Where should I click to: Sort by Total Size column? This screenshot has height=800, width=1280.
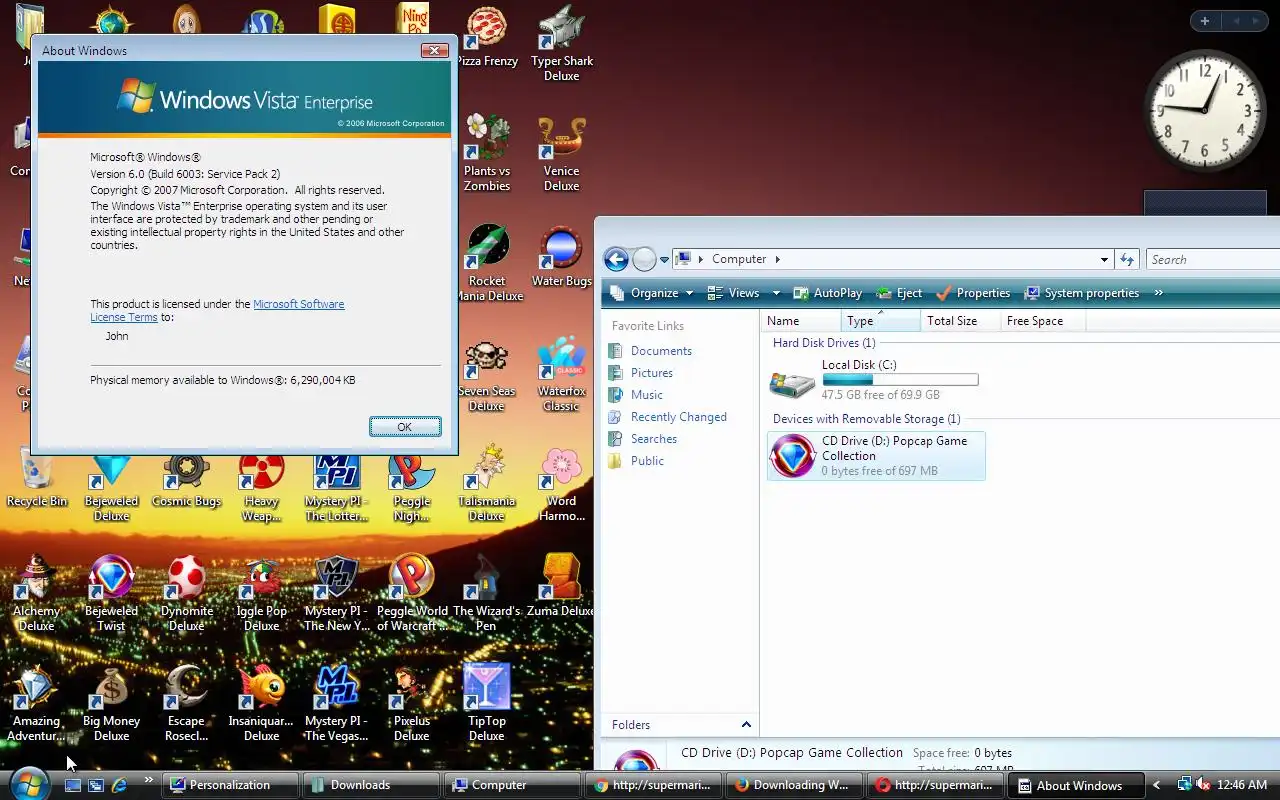pos(960,321)
